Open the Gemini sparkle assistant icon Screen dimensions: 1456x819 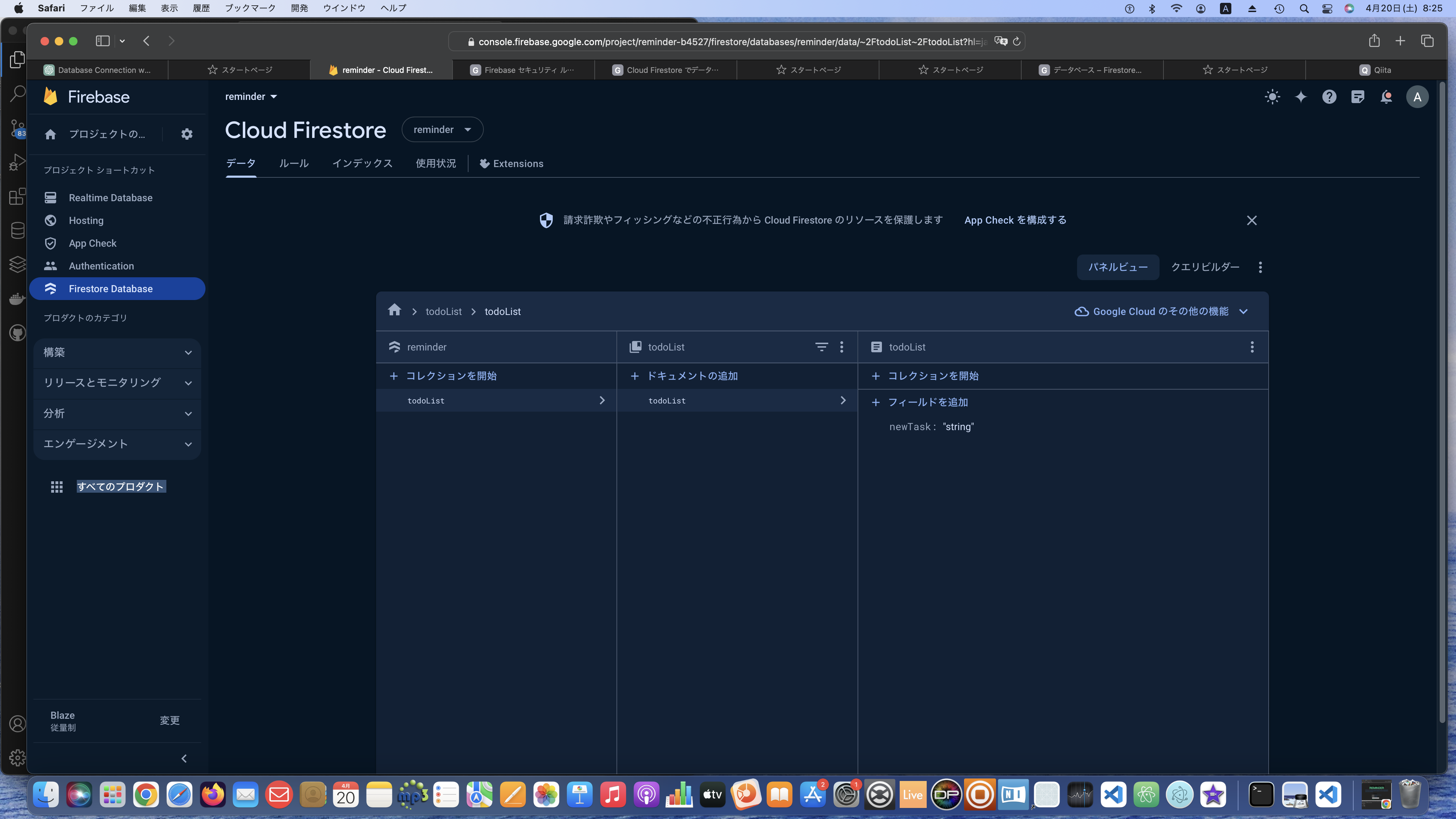click(1301, 97)
